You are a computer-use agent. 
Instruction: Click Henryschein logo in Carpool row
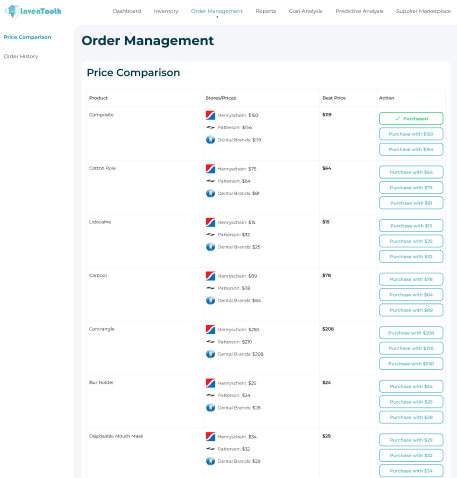(210, 276)
